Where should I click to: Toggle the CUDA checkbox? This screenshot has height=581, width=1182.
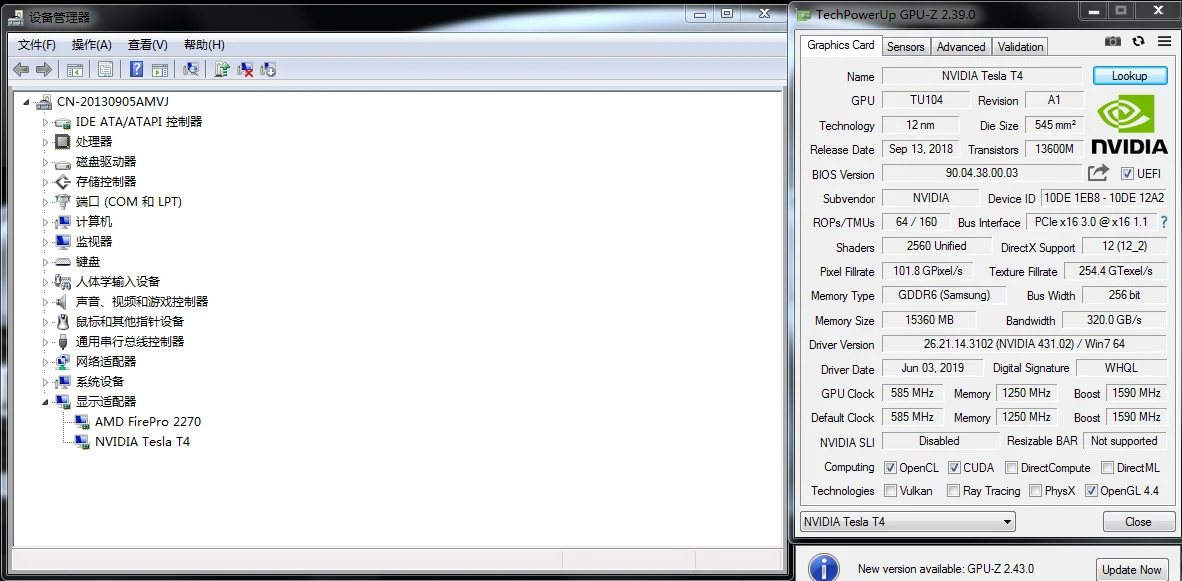(954, 467)
